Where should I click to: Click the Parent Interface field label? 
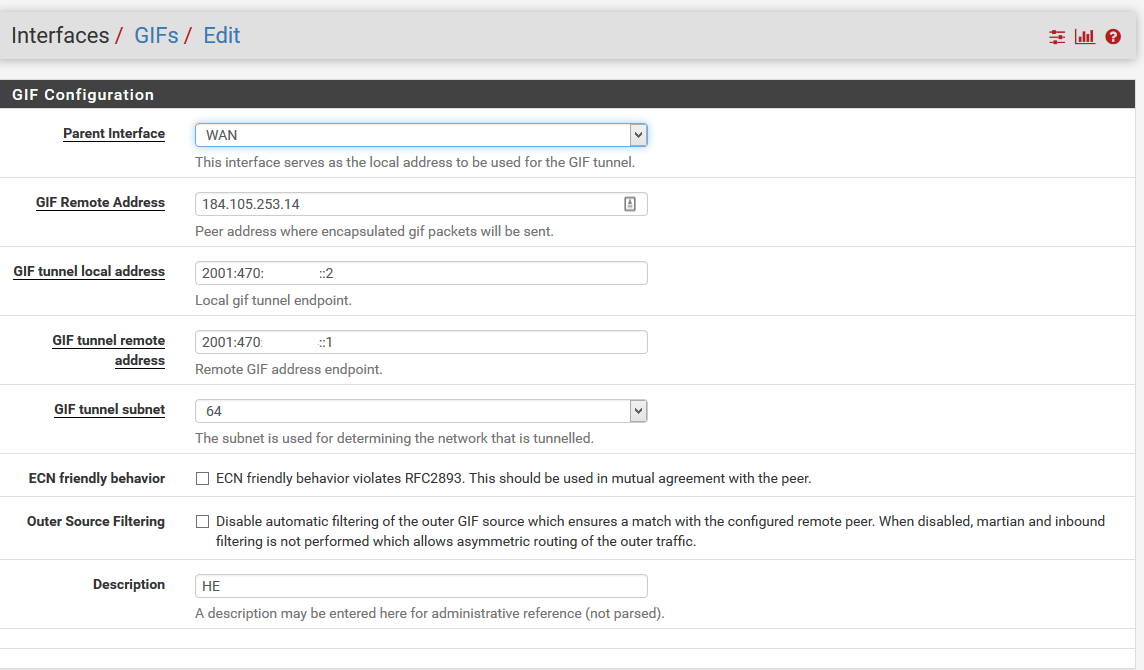point(114,134)
